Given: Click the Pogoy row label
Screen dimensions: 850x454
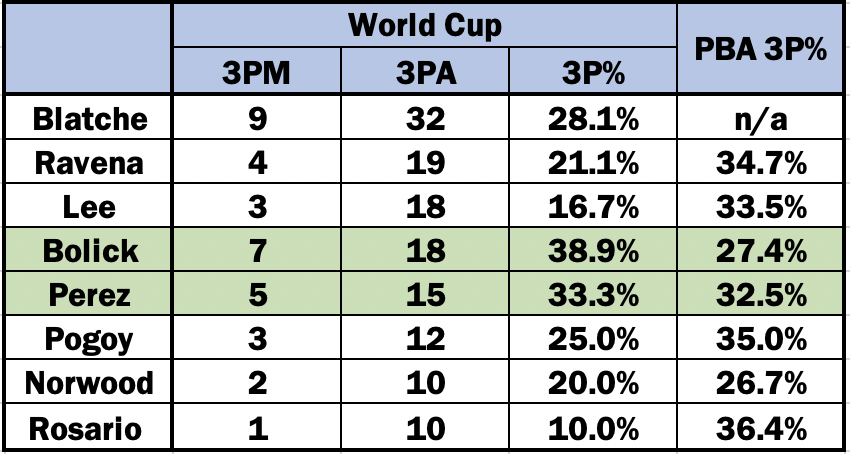Looking at the screenshot, I should [88, 338].
